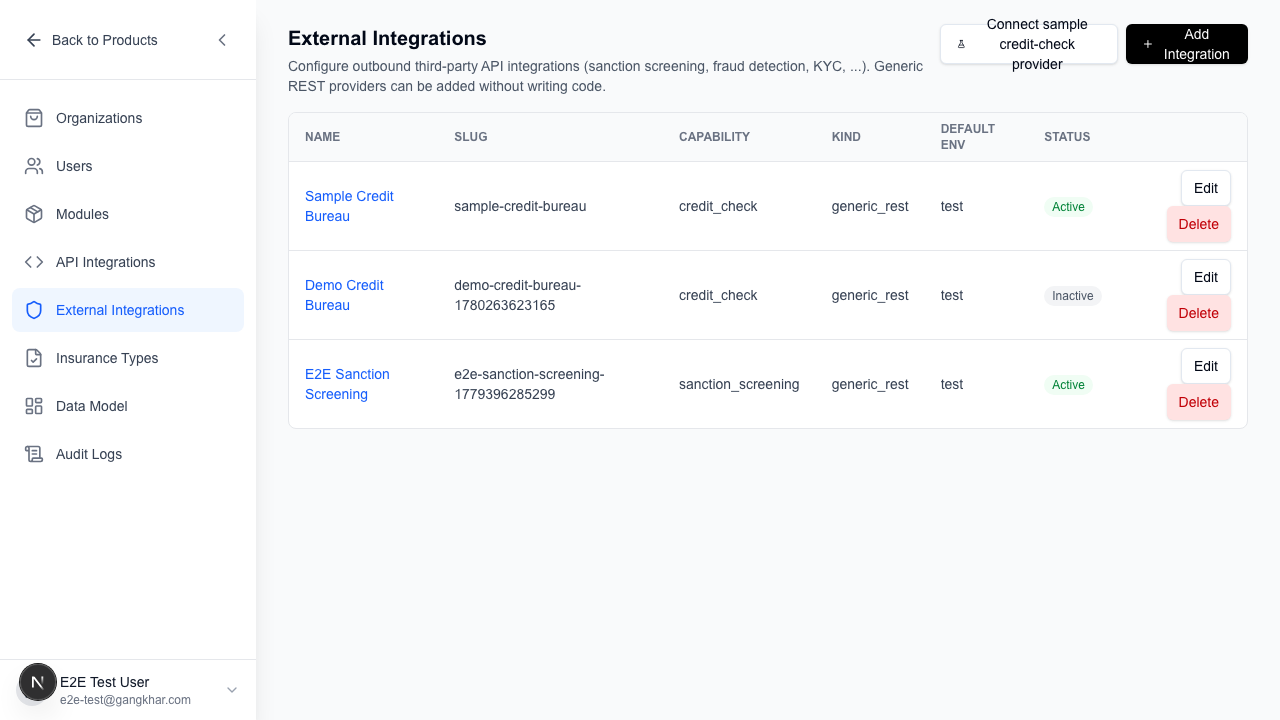Edit the Sample Credit Bureau integration
1280x720 pixels.
pos(1206,188)
